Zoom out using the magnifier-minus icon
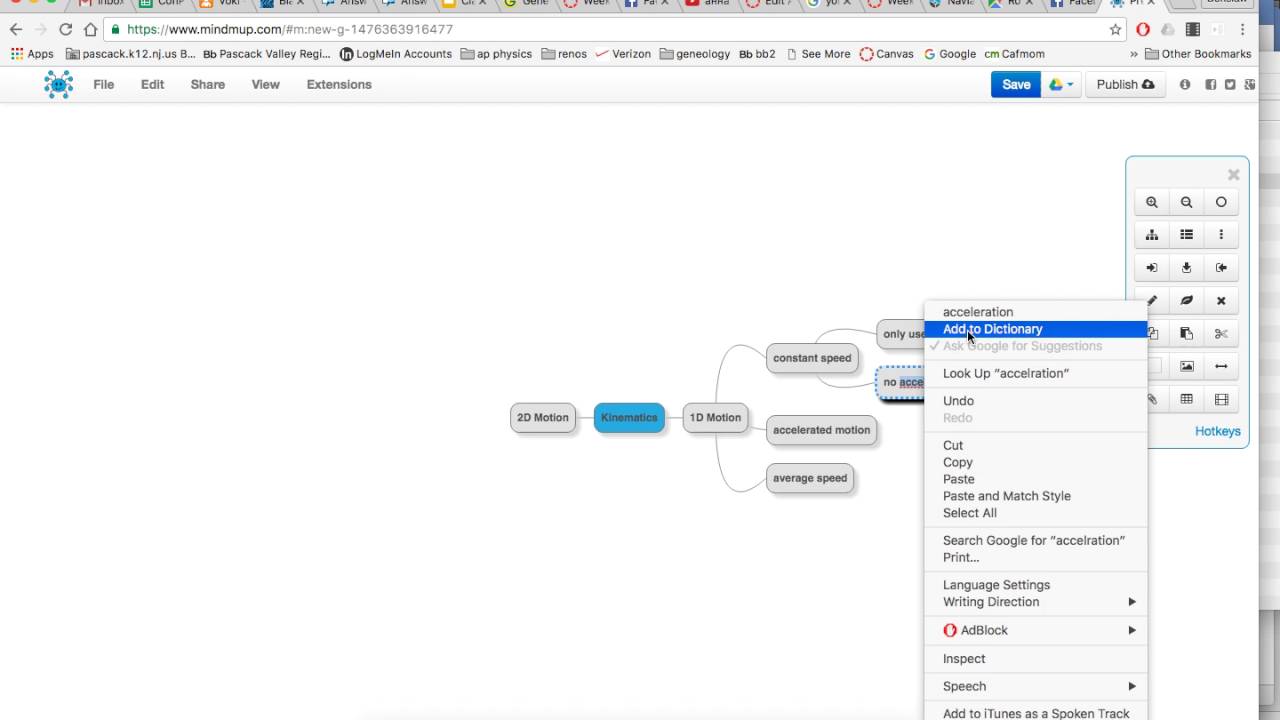This screenshot has height=720, width=1280. (1186, 202)
